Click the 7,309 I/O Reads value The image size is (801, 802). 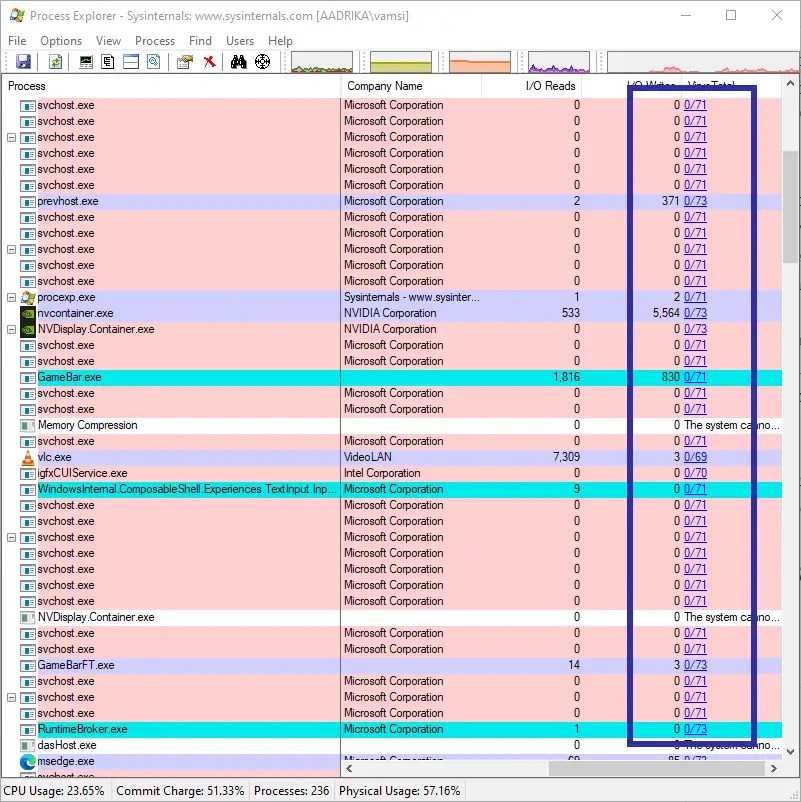(566, 457)
